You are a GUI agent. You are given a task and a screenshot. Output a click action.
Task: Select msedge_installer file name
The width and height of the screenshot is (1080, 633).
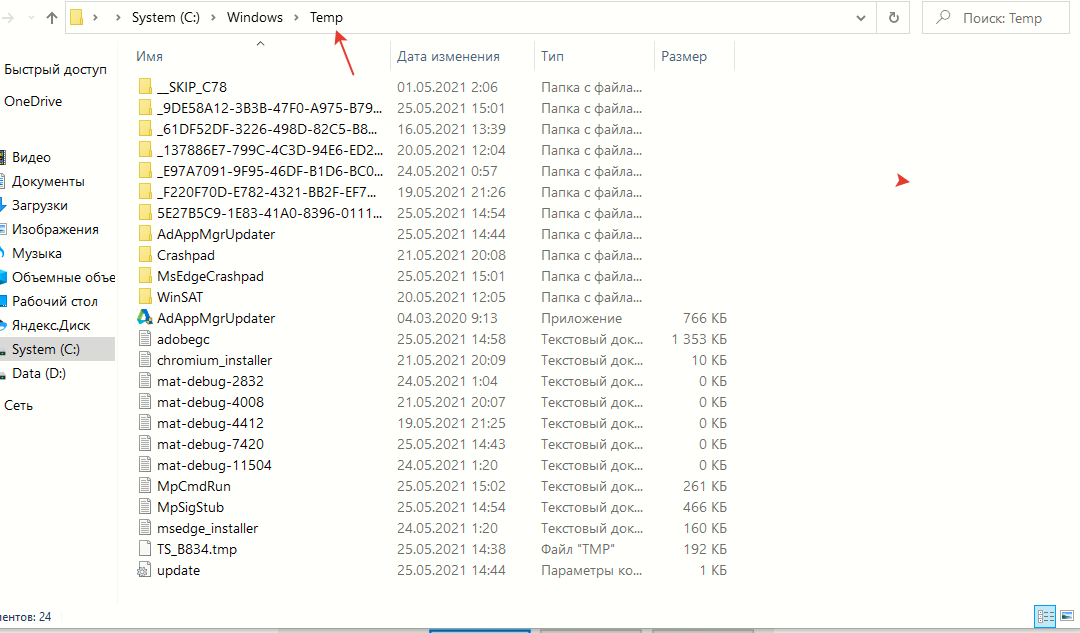pos(207,528)
